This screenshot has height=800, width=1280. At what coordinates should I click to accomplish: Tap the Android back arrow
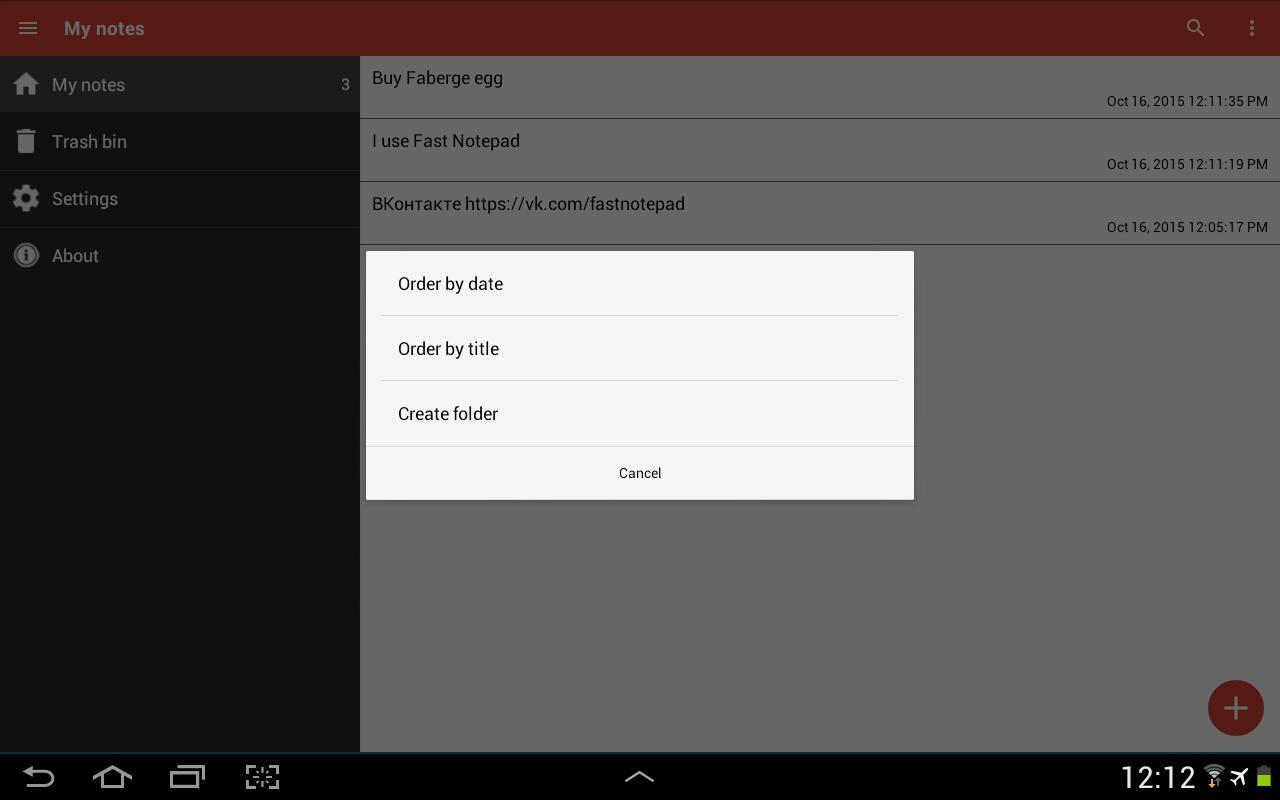coord(38,777)
